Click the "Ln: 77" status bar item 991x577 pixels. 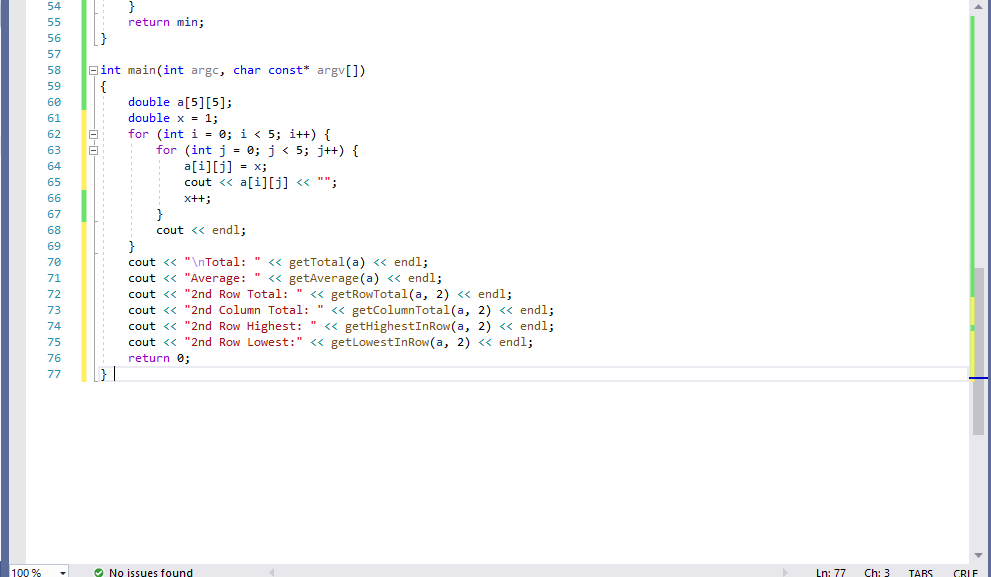tap(831, 572)
